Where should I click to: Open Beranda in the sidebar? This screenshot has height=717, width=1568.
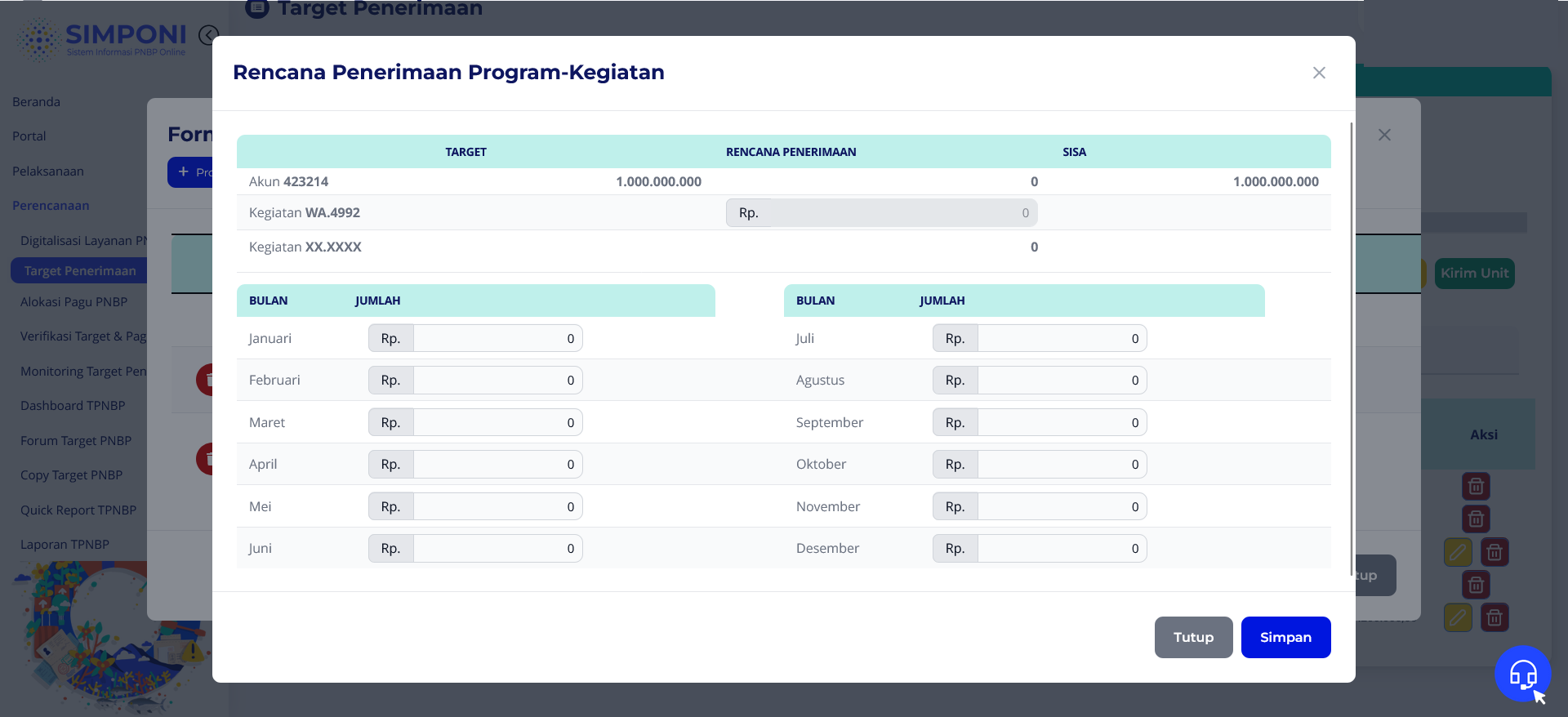pos(37,102)
